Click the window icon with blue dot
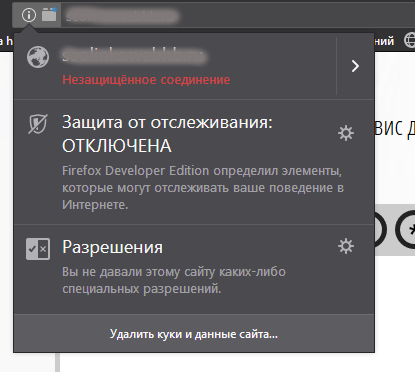Image resolution: width=415 pixels, height=372 pixels. click(49, 14)
